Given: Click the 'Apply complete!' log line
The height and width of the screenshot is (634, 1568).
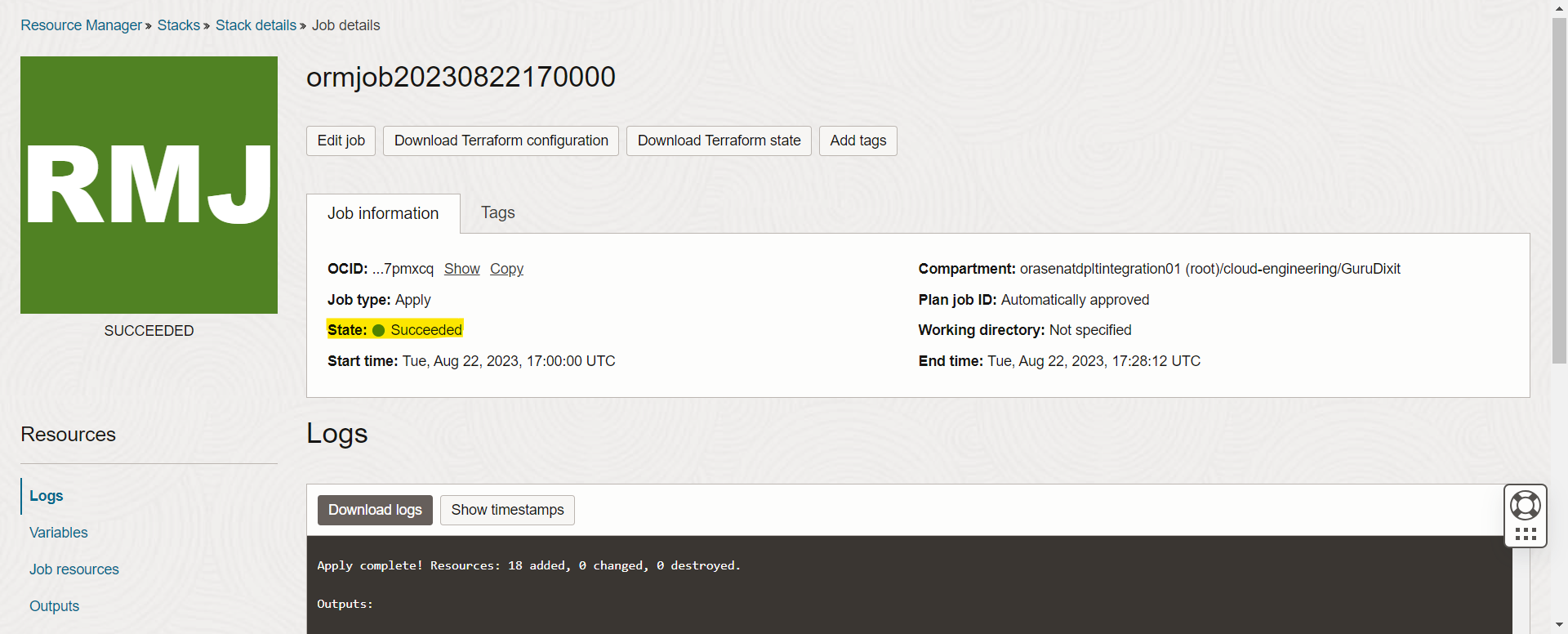Looking at the screenshot, I should click(x=528, y=565).
